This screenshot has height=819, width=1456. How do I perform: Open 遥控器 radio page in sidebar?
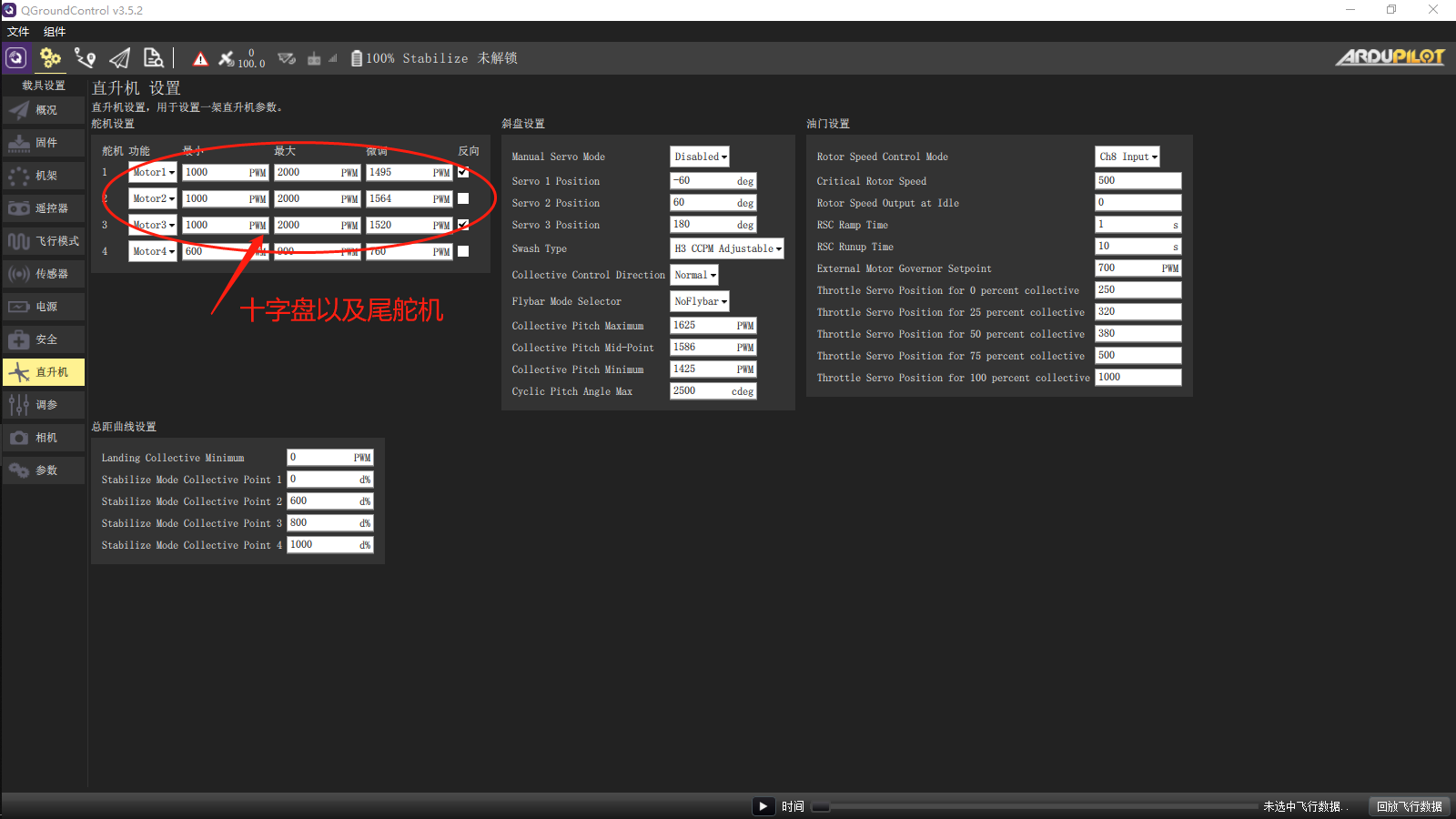(x=44, y=208)
